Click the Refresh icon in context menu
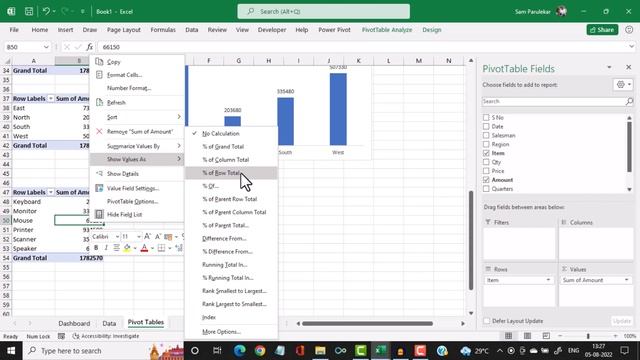Viewport: 640px width, 360px height. (x=99, y=102)
